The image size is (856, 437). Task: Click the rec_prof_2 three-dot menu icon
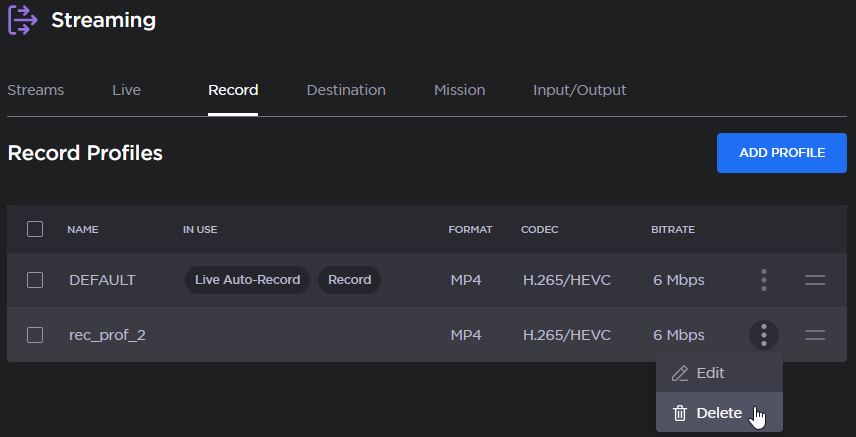[763, 335]
